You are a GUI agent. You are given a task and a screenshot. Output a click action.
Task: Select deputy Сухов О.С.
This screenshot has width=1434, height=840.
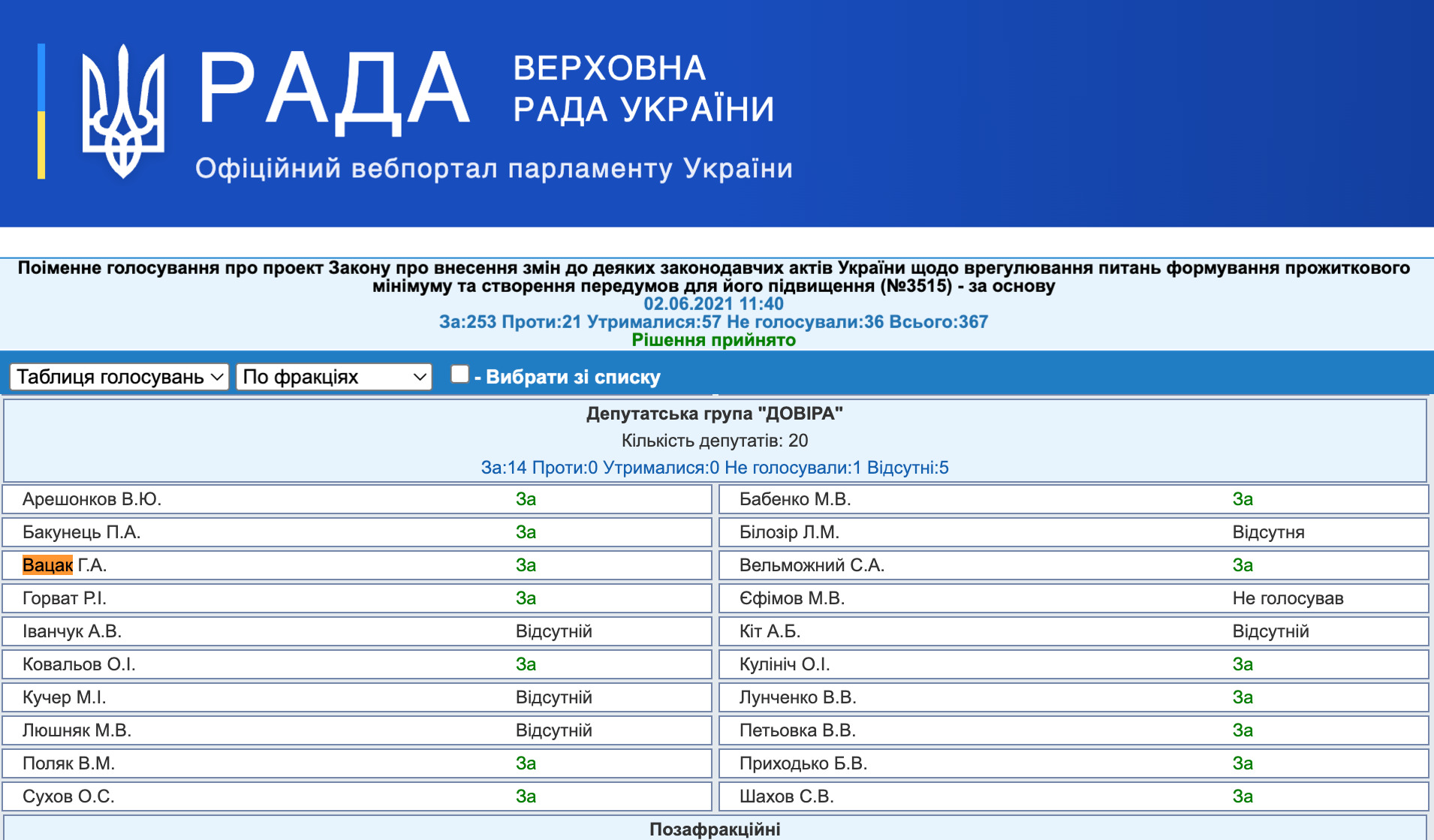tap(68, 796)
